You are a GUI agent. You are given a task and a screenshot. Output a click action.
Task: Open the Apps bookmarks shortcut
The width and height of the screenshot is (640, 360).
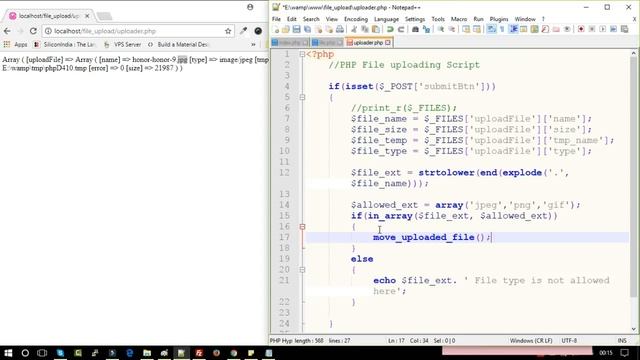[x=15, y=44]
